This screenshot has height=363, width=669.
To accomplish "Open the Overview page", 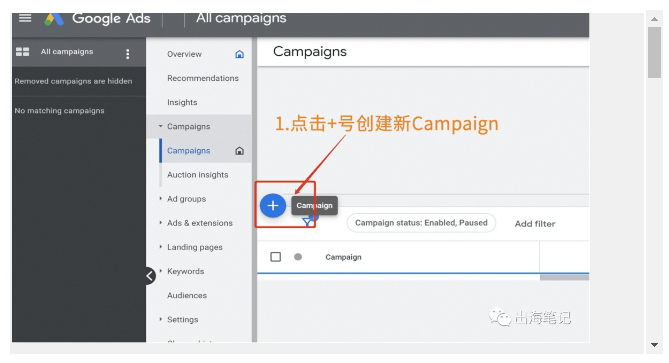I will (184, 54).
